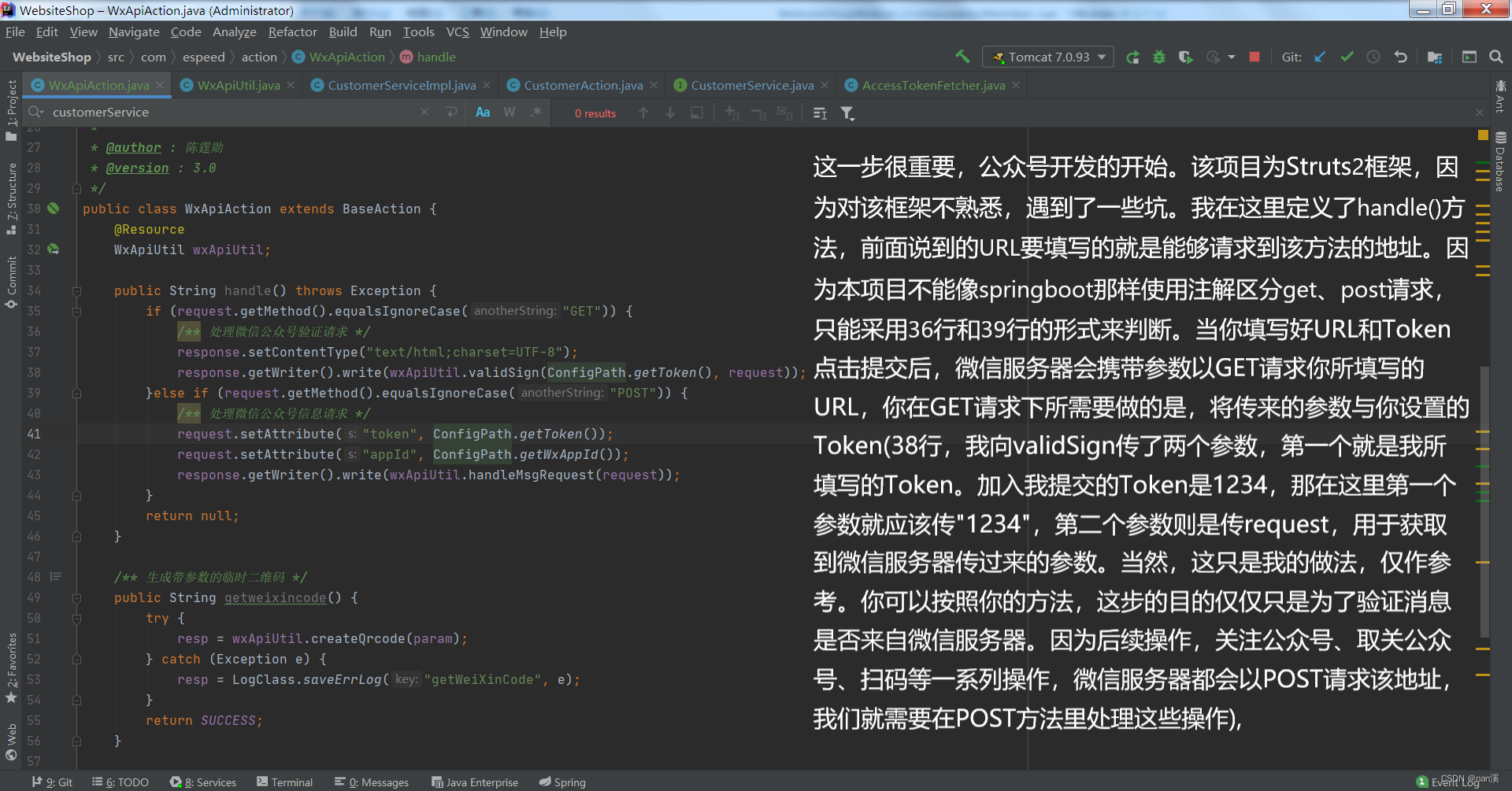Click the Profiler run icon

click(x=1213, y=57)
